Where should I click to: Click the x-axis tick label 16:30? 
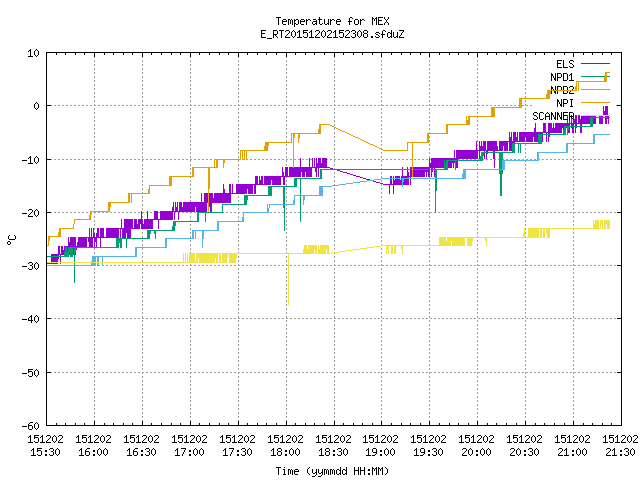[141, 452]
